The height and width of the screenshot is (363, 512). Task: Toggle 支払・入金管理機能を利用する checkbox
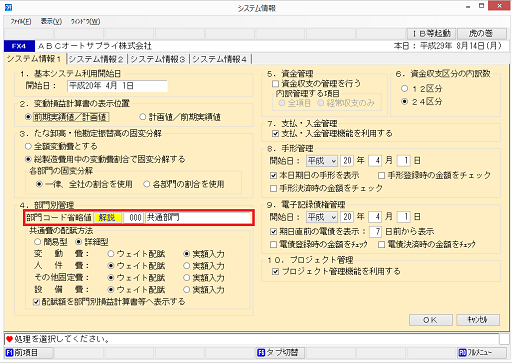click(332, 134)
